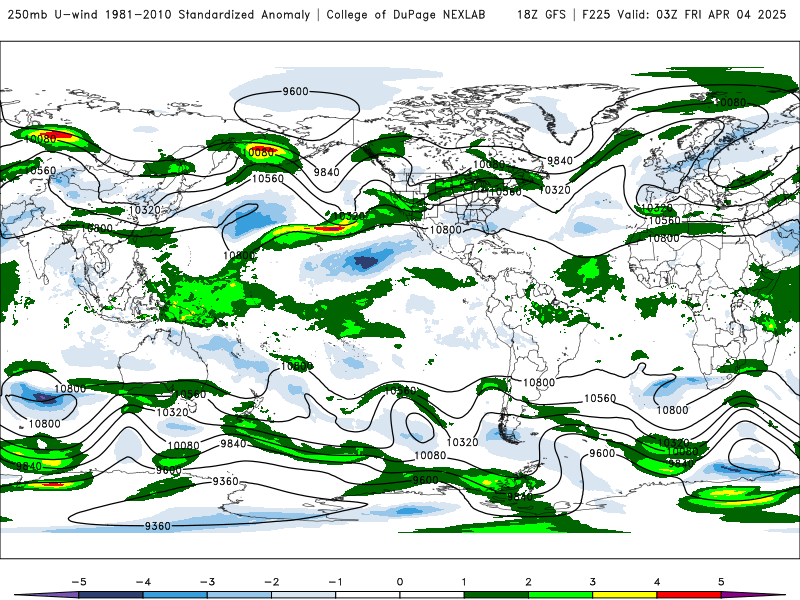Click the "College of DuPage NEXLAB" text
Screen dimensions: 800x600
[406, 14]
